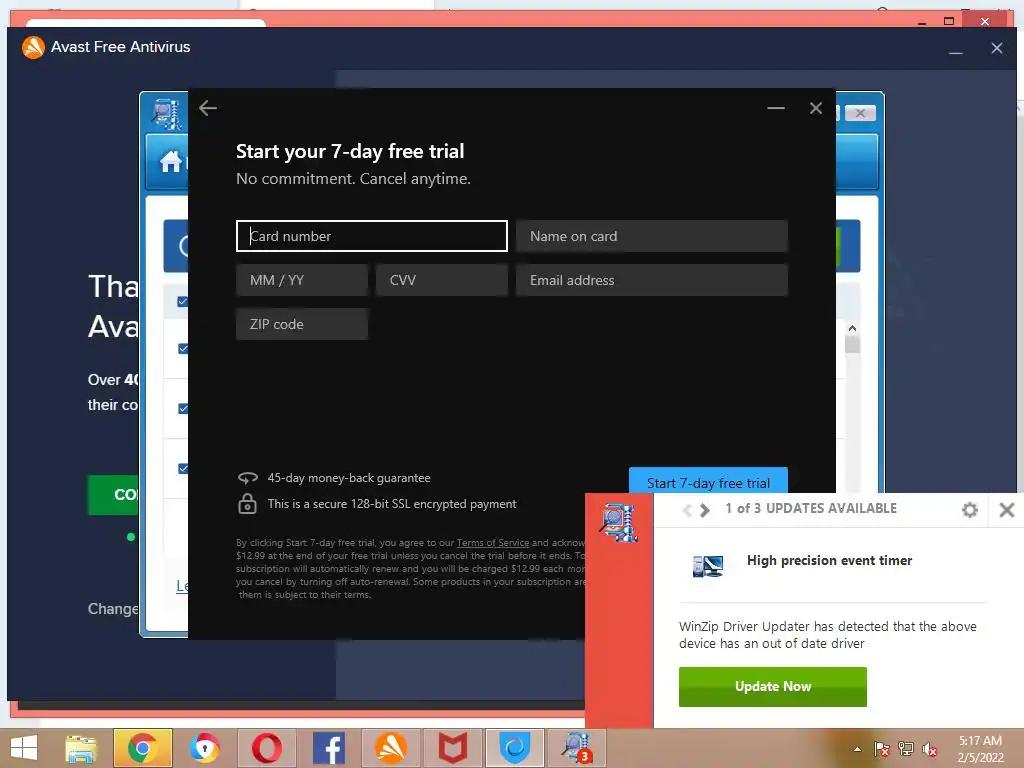
Task: Toggle the first checkbox in Driver Updater list
Action: coord(183,301)
